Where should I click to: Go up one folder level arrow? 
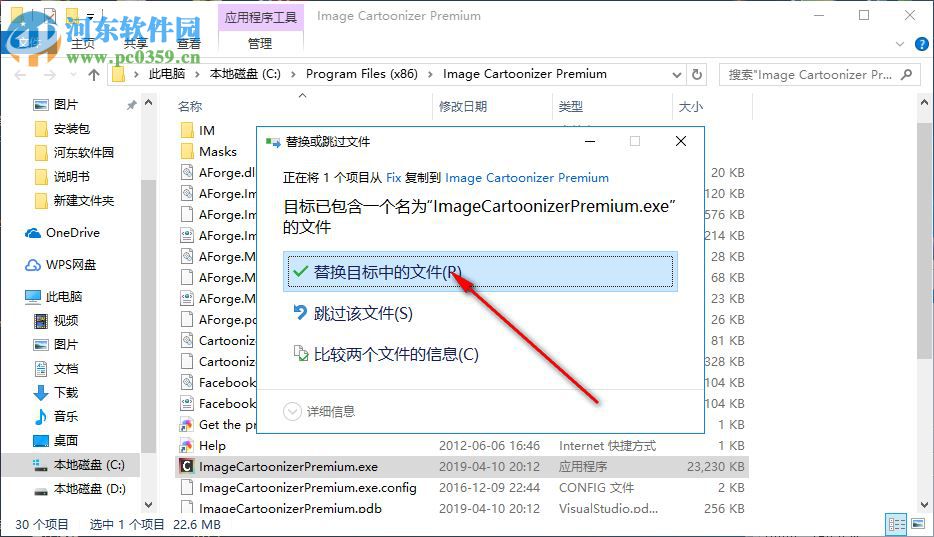click(94, 75)
